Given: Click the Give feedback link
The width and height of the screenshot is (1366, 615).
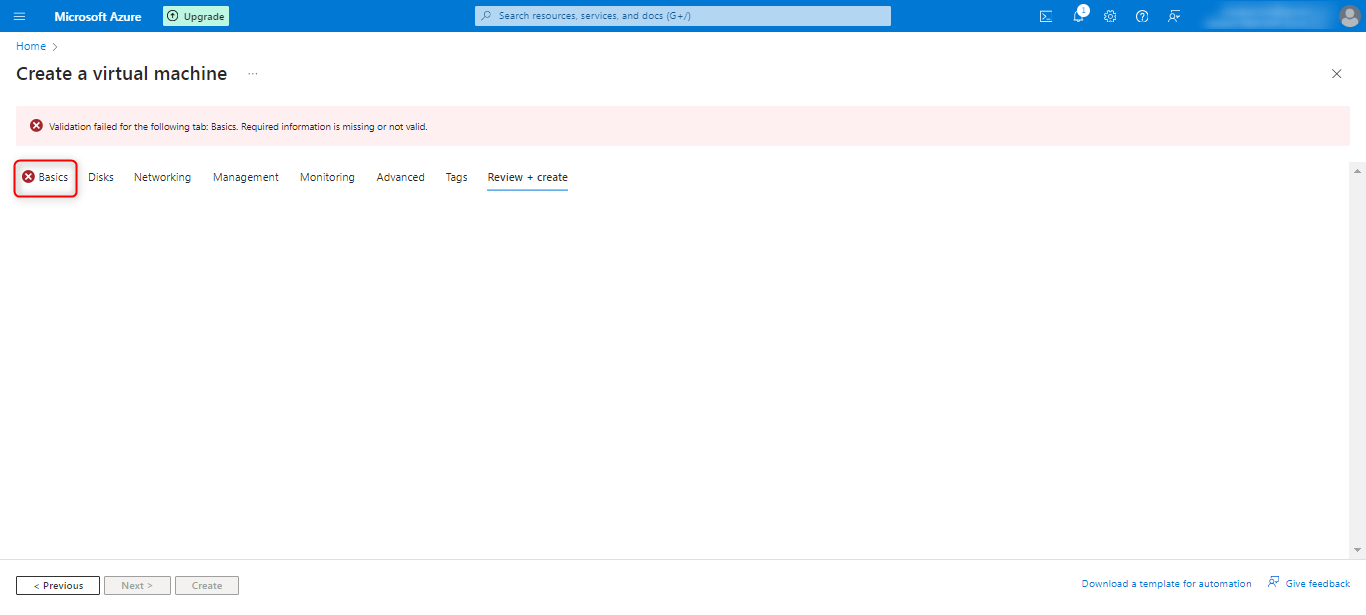Looking at the screenshot, I should (1309, 583).
